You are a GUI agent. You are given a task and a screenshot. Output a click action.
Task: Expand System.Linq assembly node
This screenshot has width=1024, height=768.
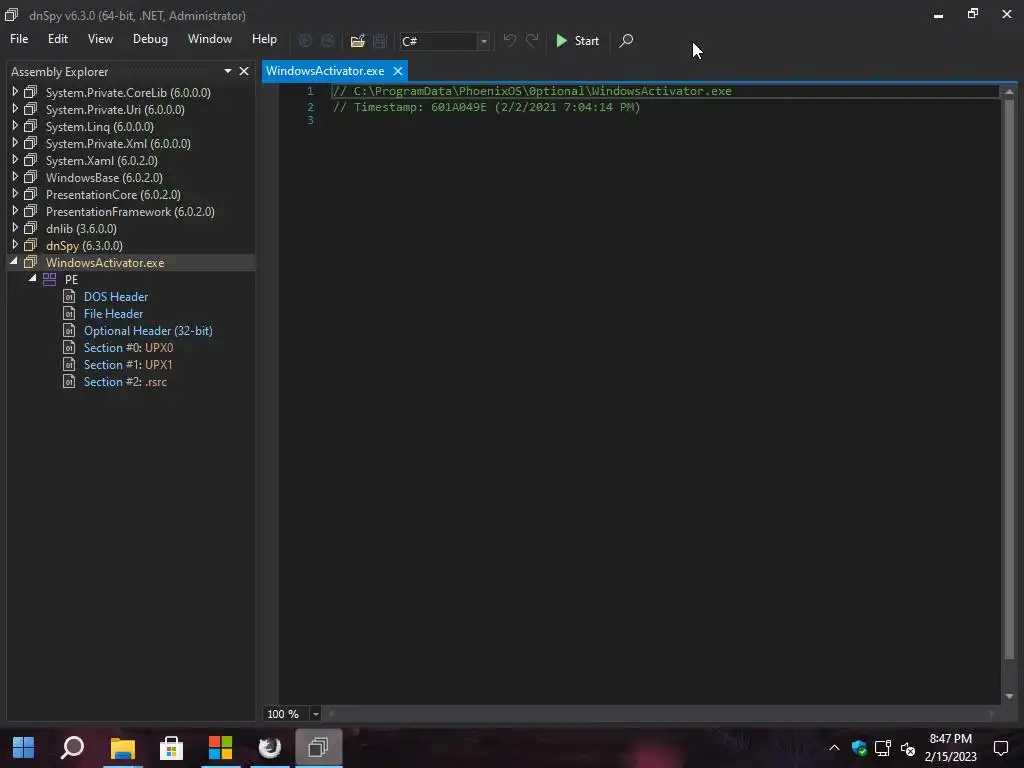coord(15,126)
